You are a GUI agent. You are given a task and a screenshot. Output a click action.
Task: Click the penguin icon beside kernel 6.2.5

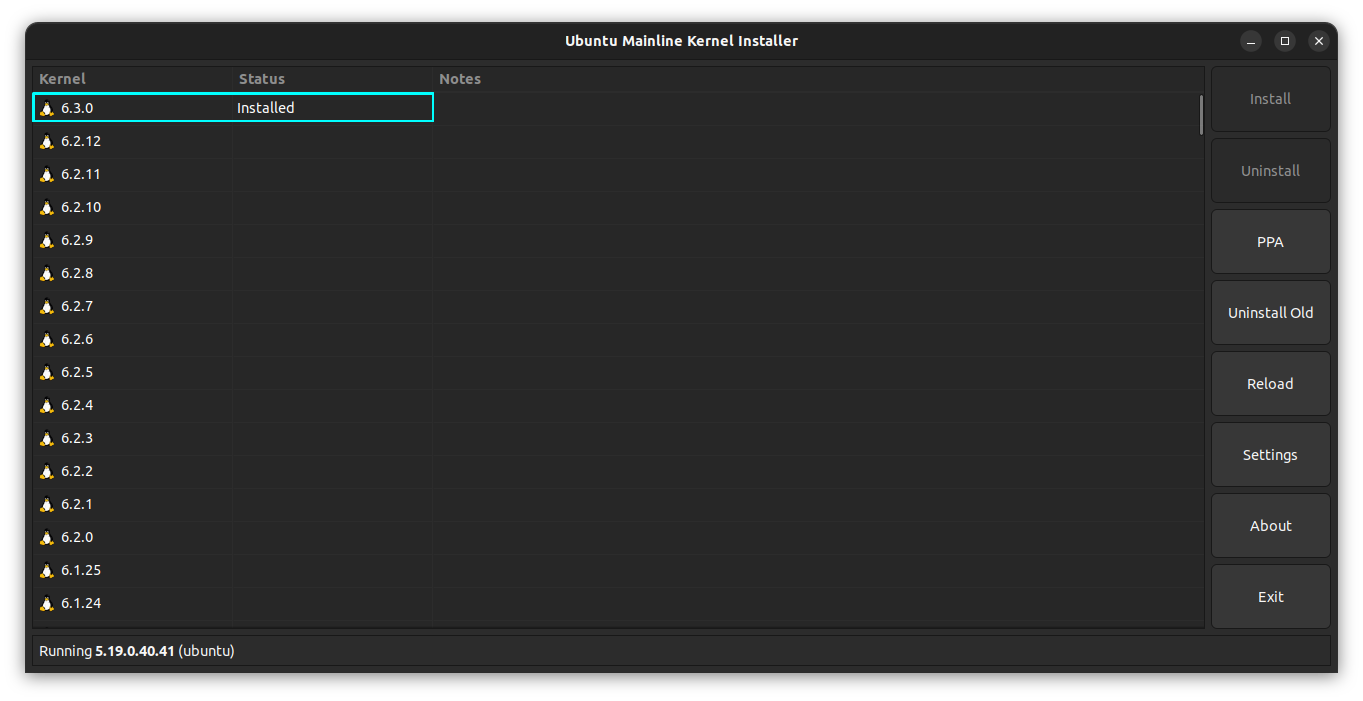coord(46,372)
